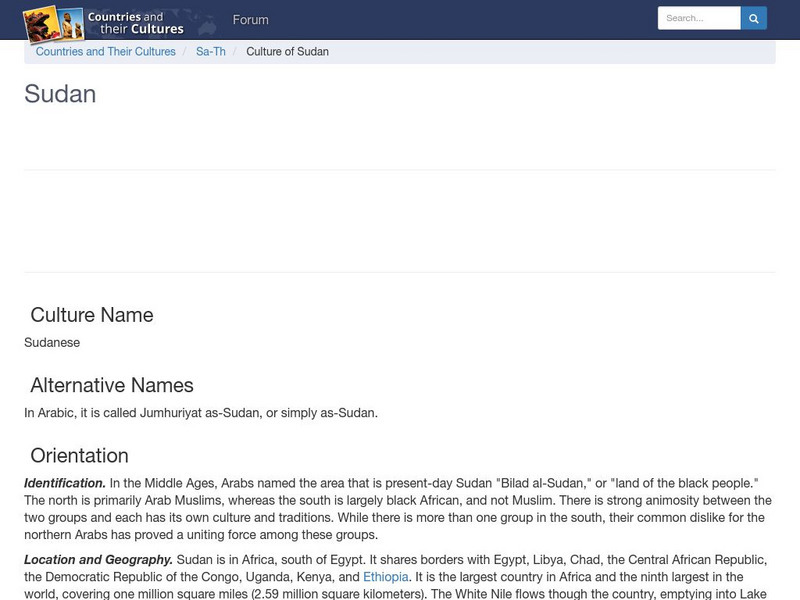Click the dark blue navigation bar background

pyautogui.click(x=459, y=20)
